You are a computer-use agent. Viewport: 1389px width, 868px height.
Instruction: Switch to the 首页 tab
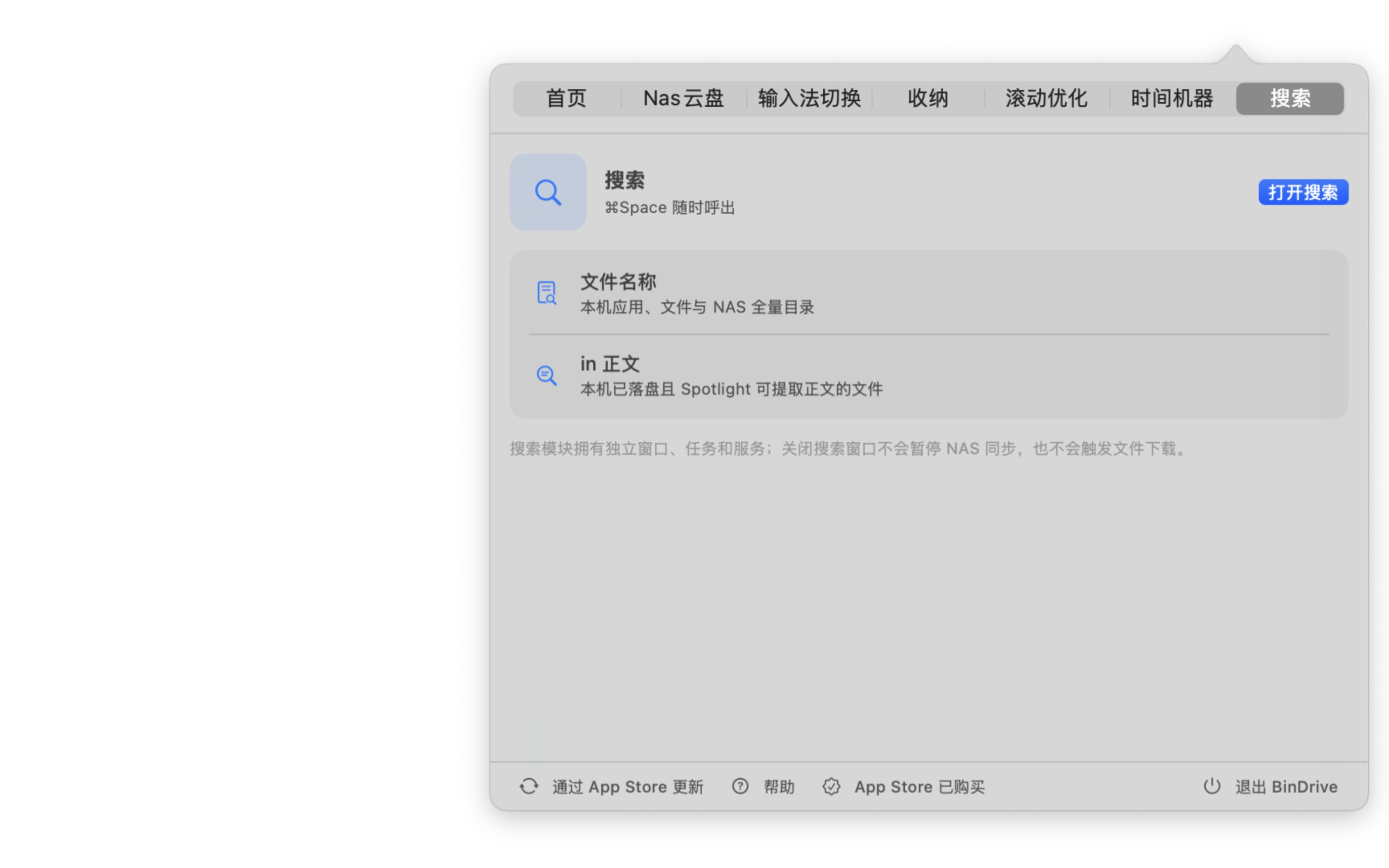[x=566, y=99]
